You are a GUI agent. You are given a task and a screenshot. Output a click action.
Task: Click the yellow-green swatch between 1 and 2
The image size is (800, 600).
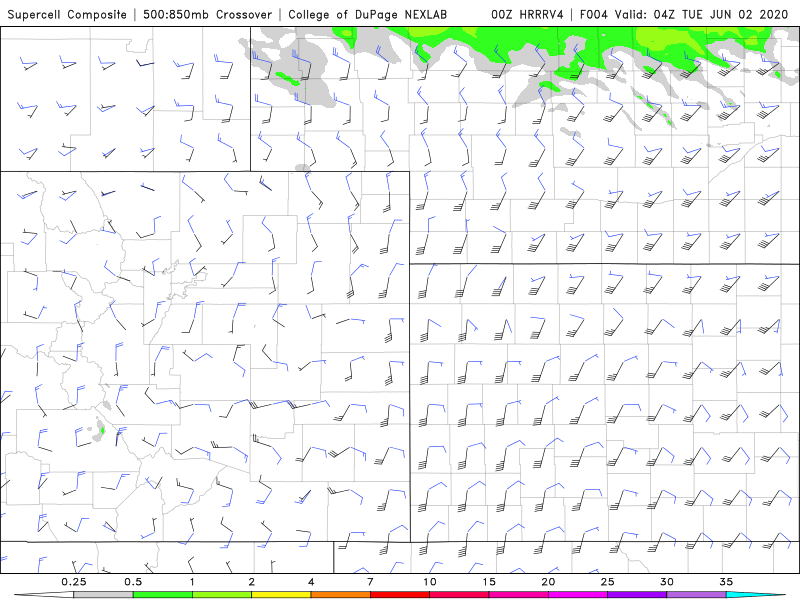[221, 595]
